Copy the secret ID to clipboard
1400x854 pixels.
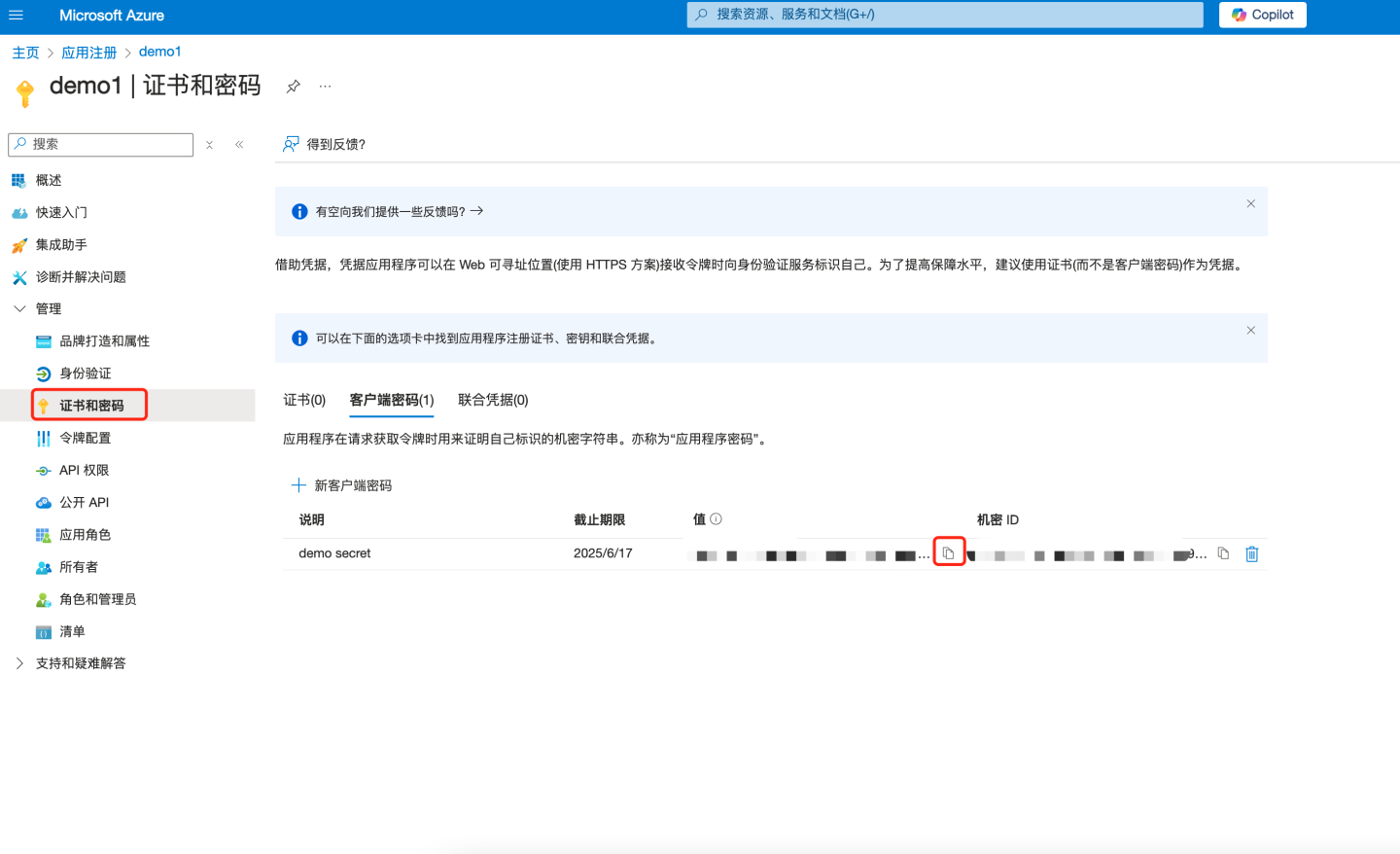(1223, 553)
